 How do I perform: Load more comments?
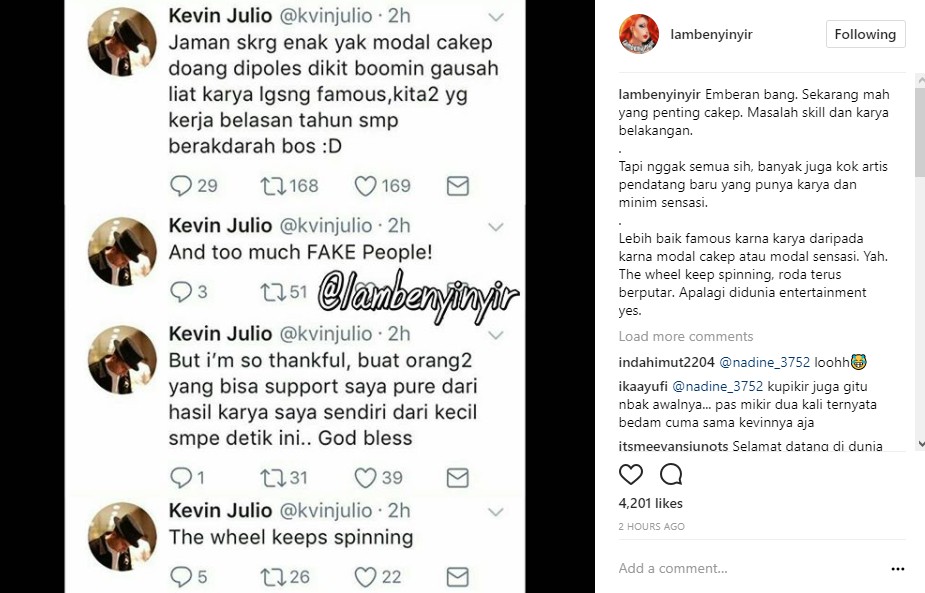coord(685,336)
